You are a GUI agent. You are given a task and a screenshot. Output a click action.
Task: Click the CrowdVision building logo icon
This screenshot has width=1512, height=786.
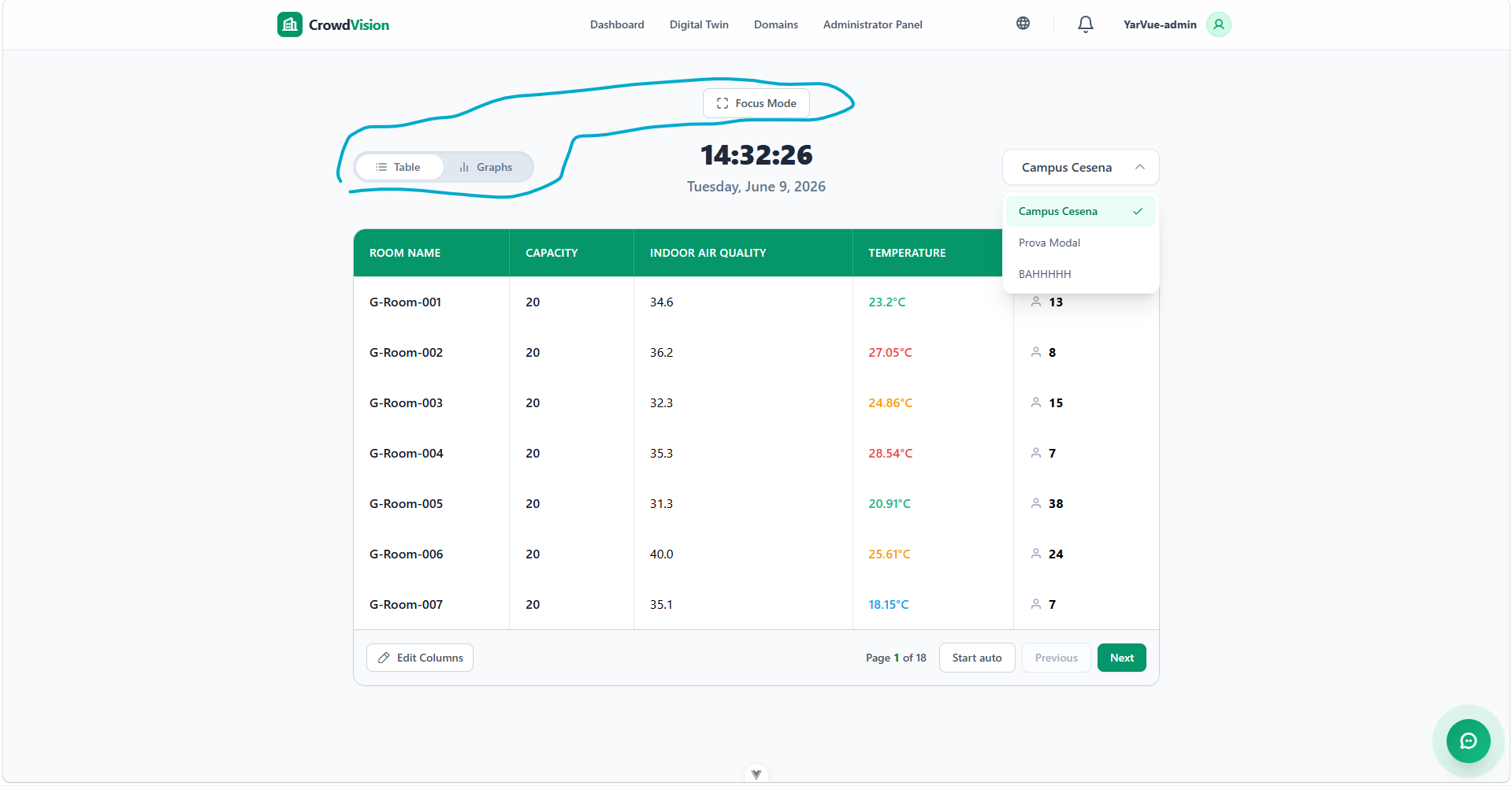click(289, 24)
